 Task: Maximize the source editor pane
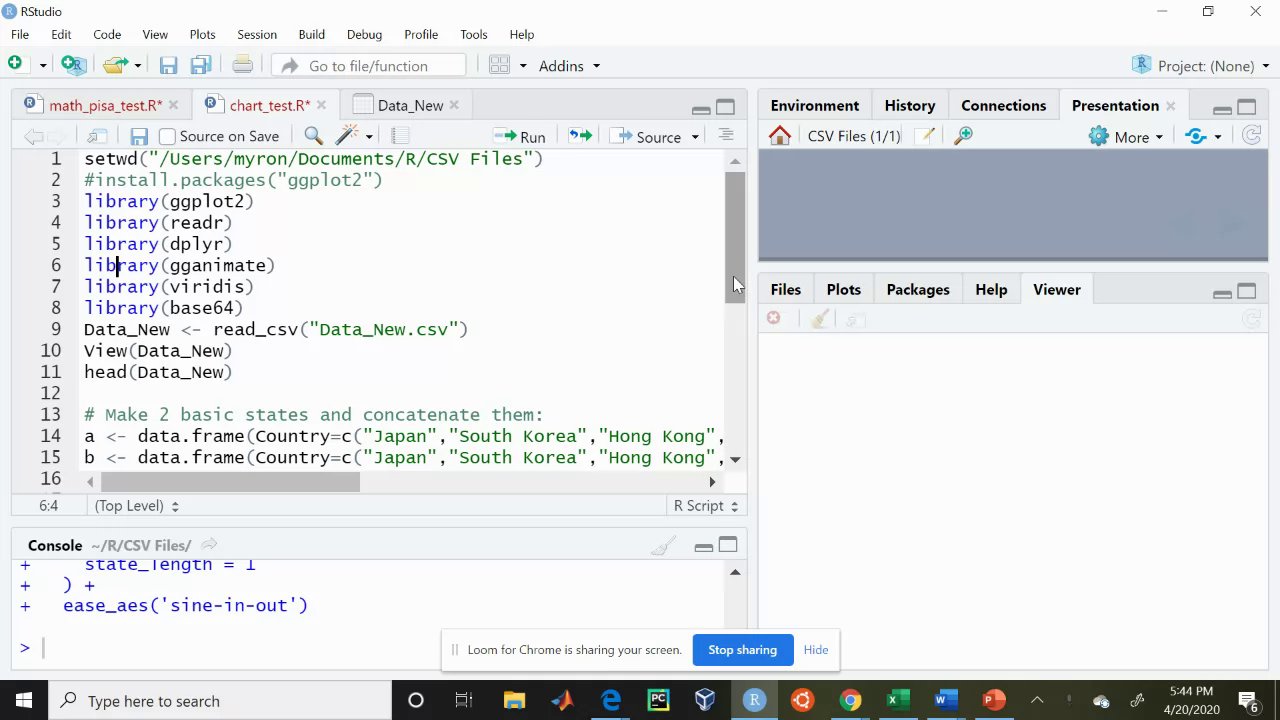726,107
